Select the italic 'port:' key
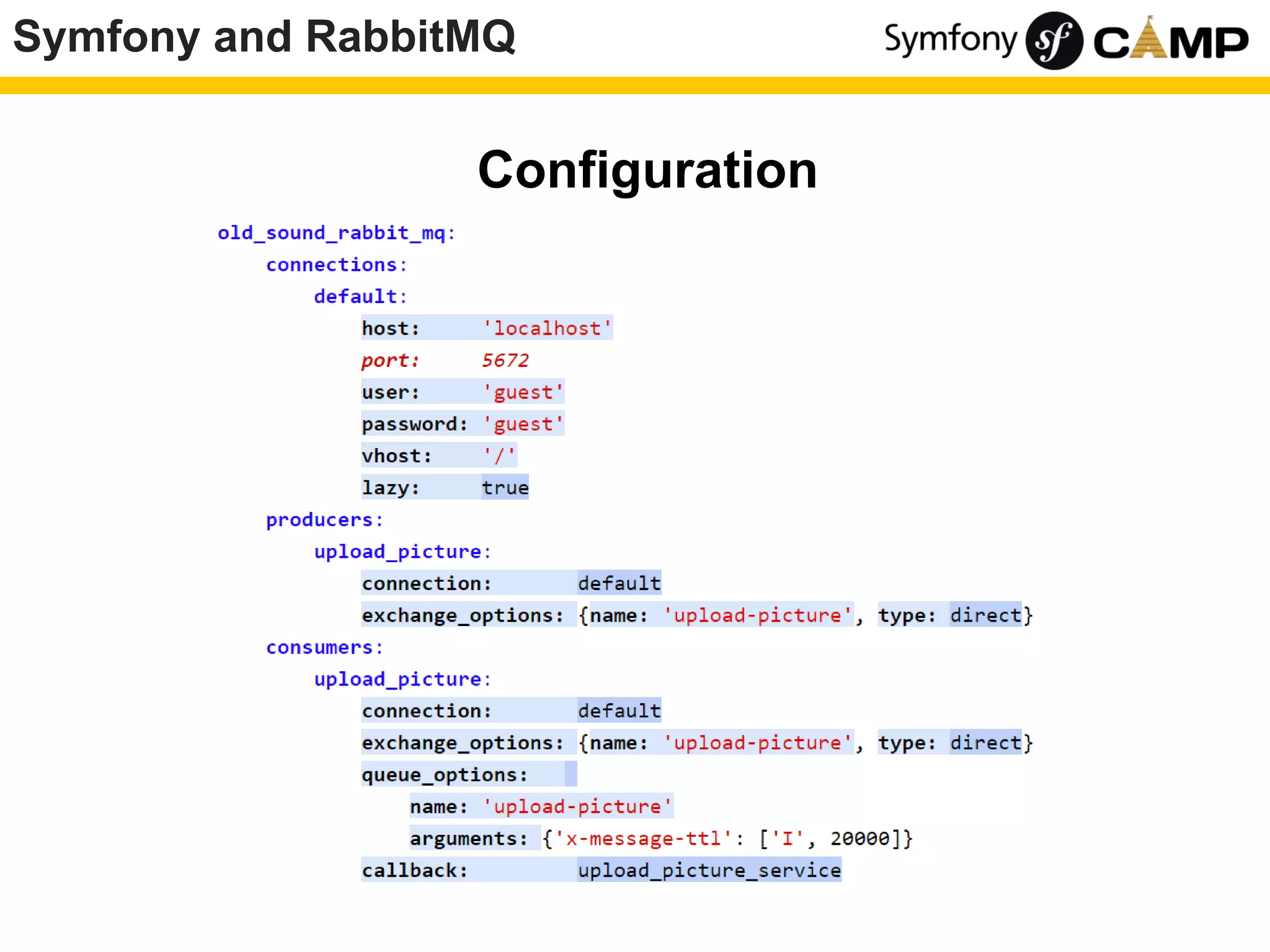Screen dimensions: 1270x952 pyautogui.click(x=391, y=360)
